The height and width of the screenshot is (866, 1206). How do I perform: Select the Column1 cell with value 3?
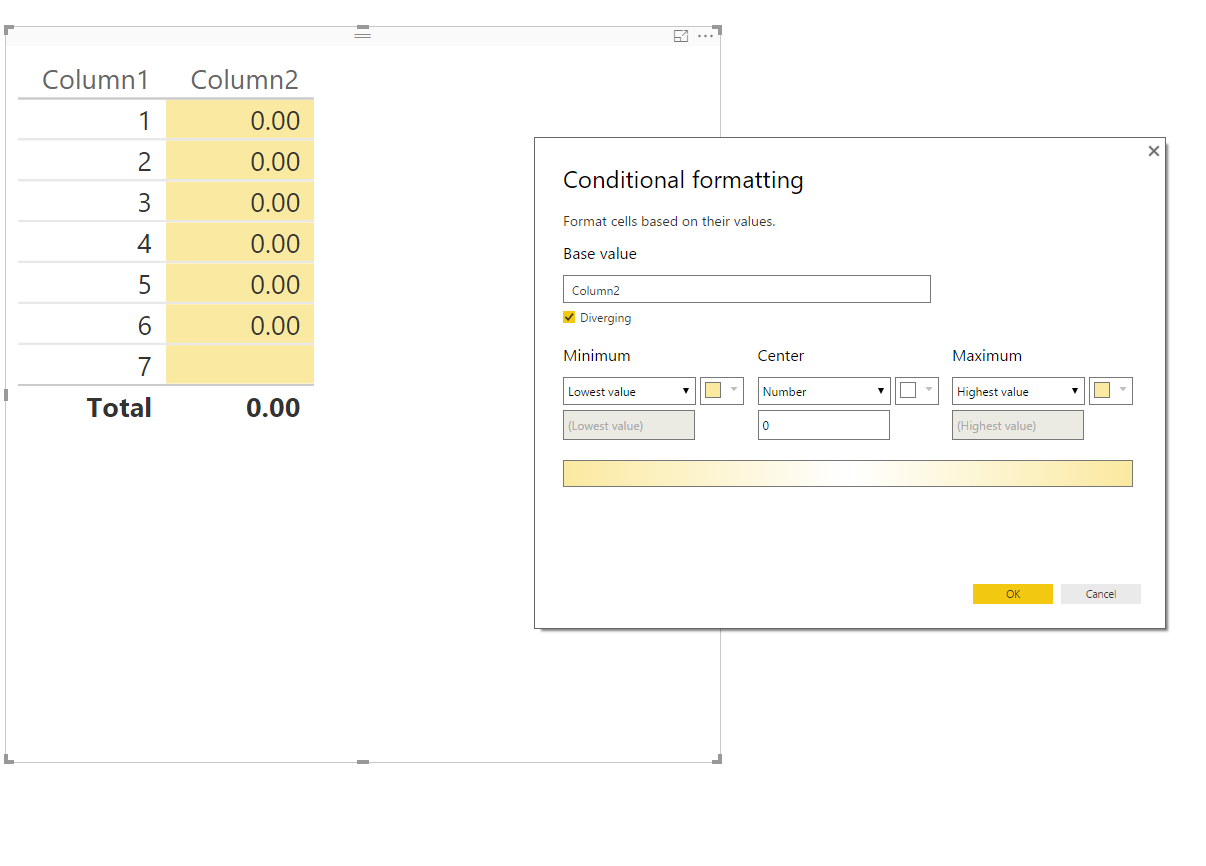(x=92, y=203)
